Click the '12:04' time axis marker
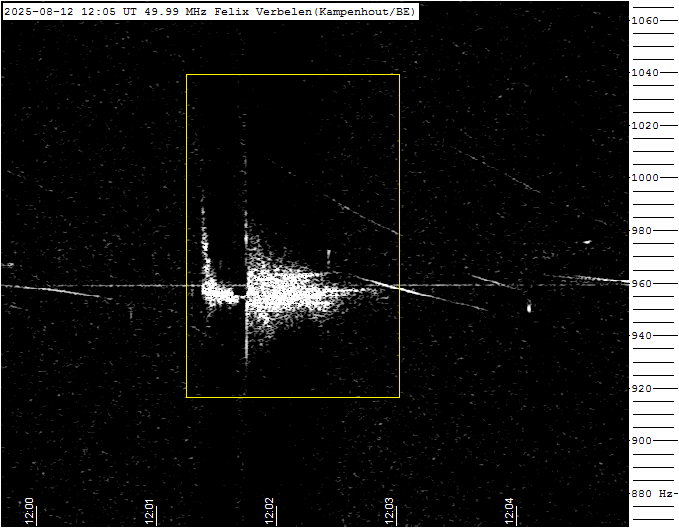The width and height of the screenshot is (679, 528). coord(509,511)
